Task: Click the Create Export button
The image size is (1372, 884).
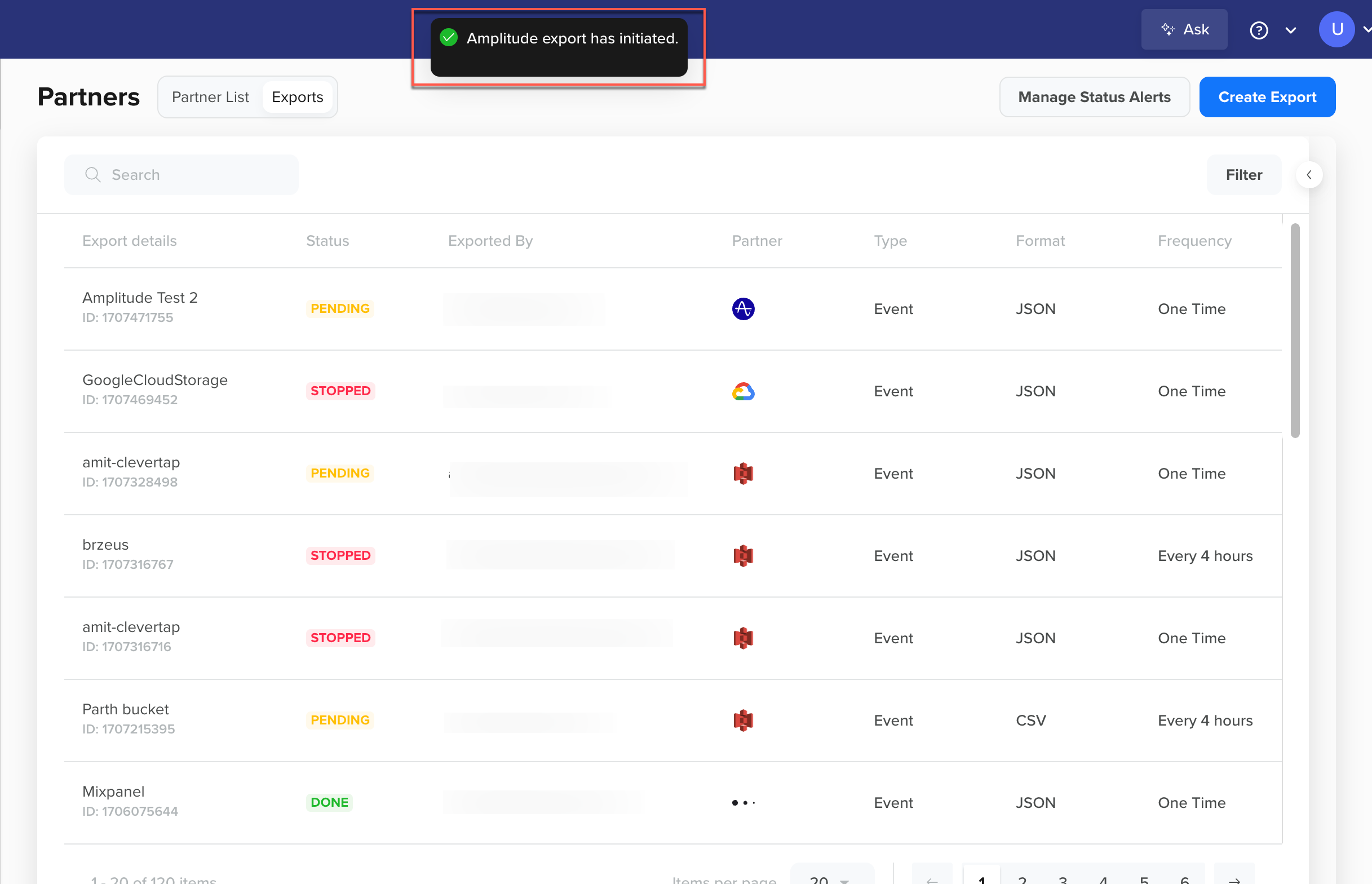Action: pyautogui.click(x=1268, y=96)
